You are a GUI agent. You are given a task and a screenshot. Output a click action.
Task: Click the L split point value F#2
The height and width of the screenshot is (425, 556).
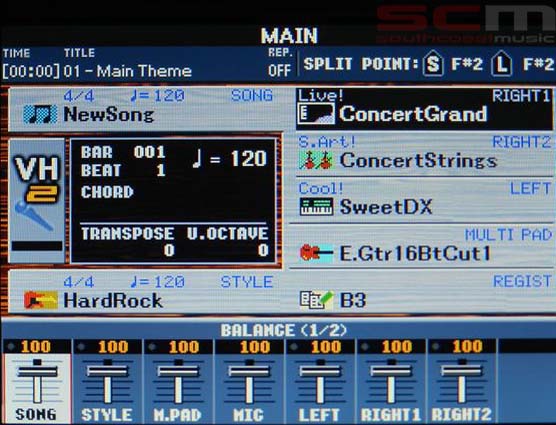click(538, 64)
